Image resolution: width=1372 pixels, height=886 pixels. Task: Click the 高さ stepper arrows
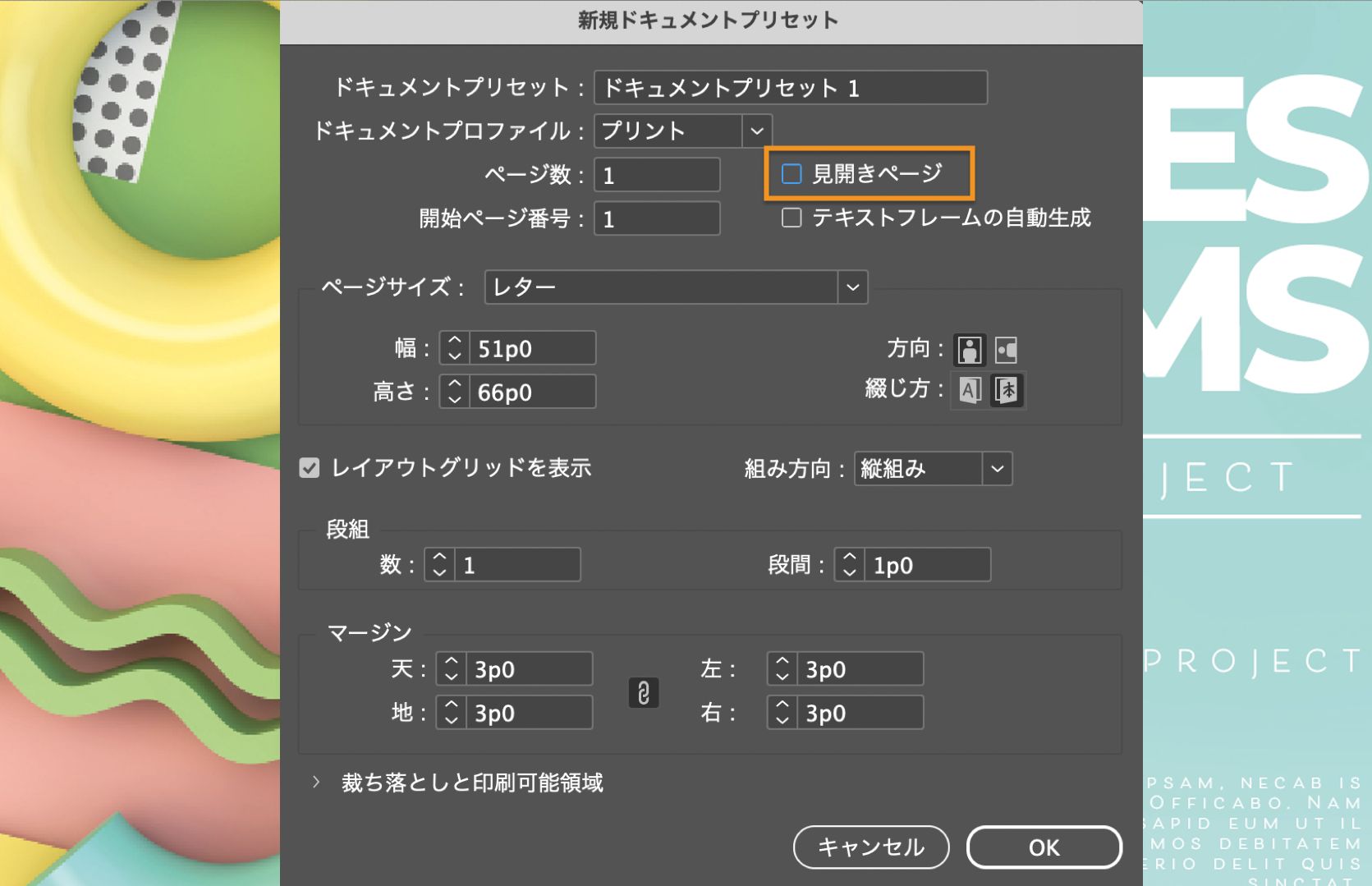pyautogui.click(x=455, y=392)
